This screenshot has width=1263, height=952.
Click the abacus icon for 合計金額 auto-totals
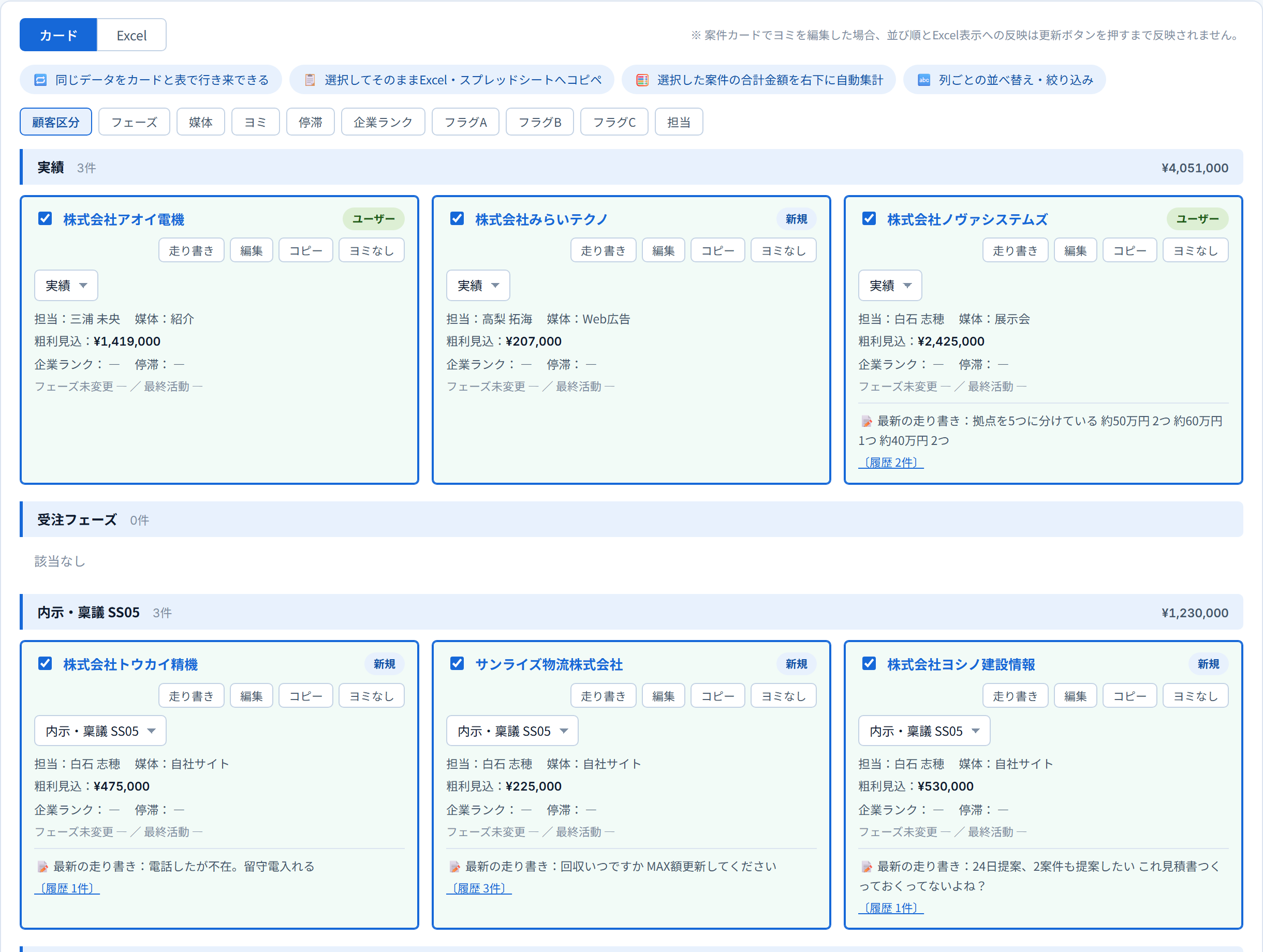coord(642,80)
